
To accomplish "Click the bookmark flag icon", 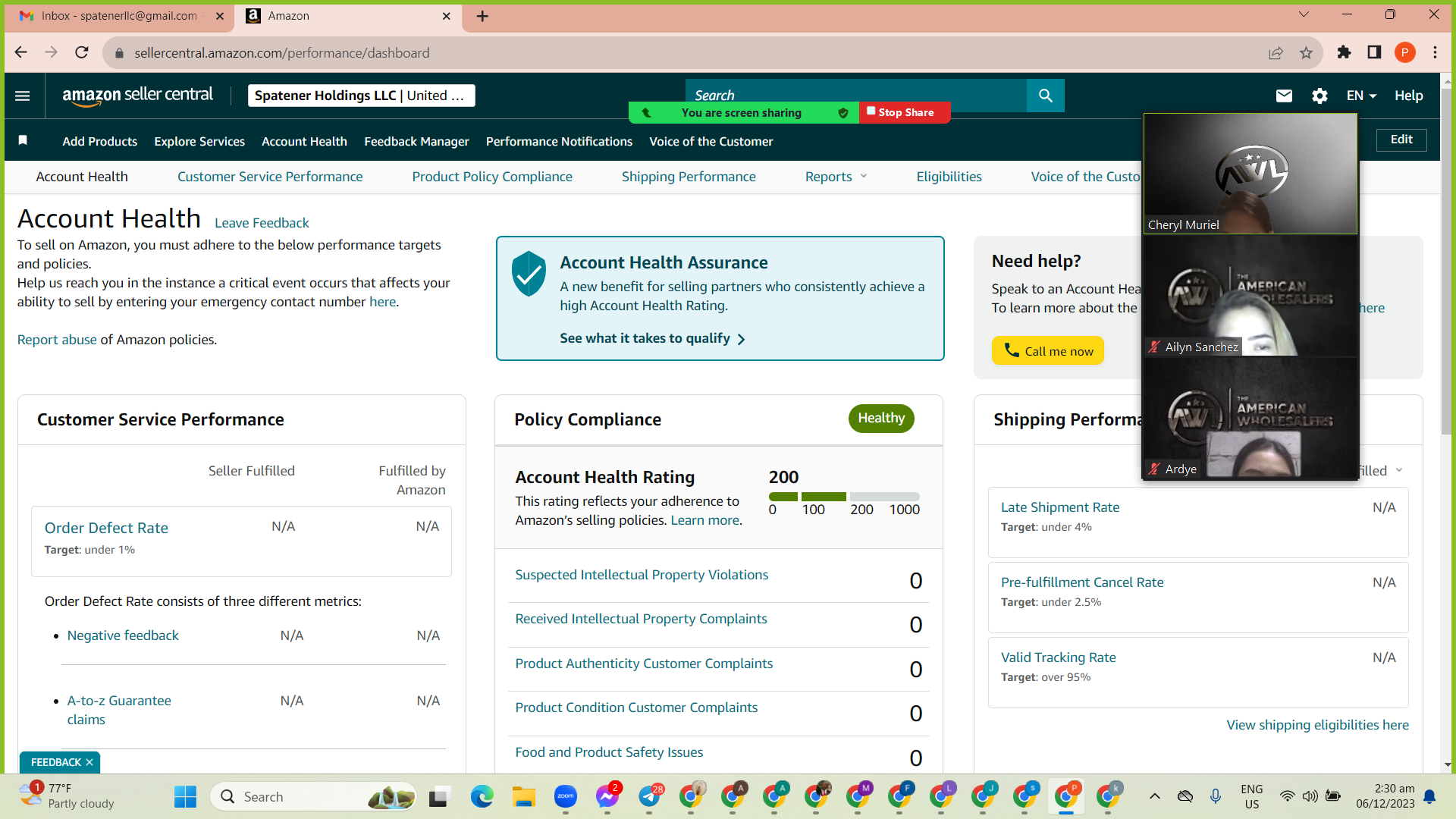I will pos(23,140).
